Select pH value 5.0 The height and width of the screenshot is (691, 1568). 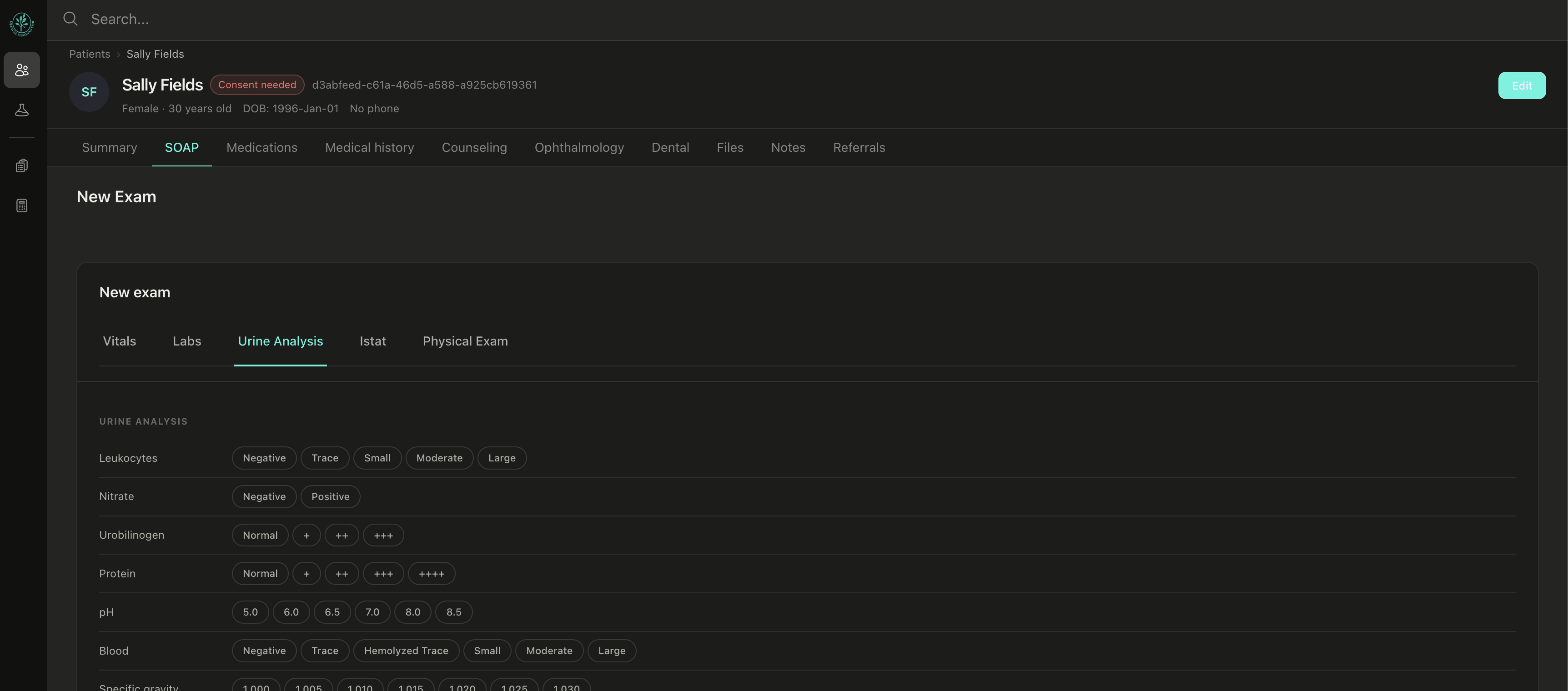(x=250, y=612)
